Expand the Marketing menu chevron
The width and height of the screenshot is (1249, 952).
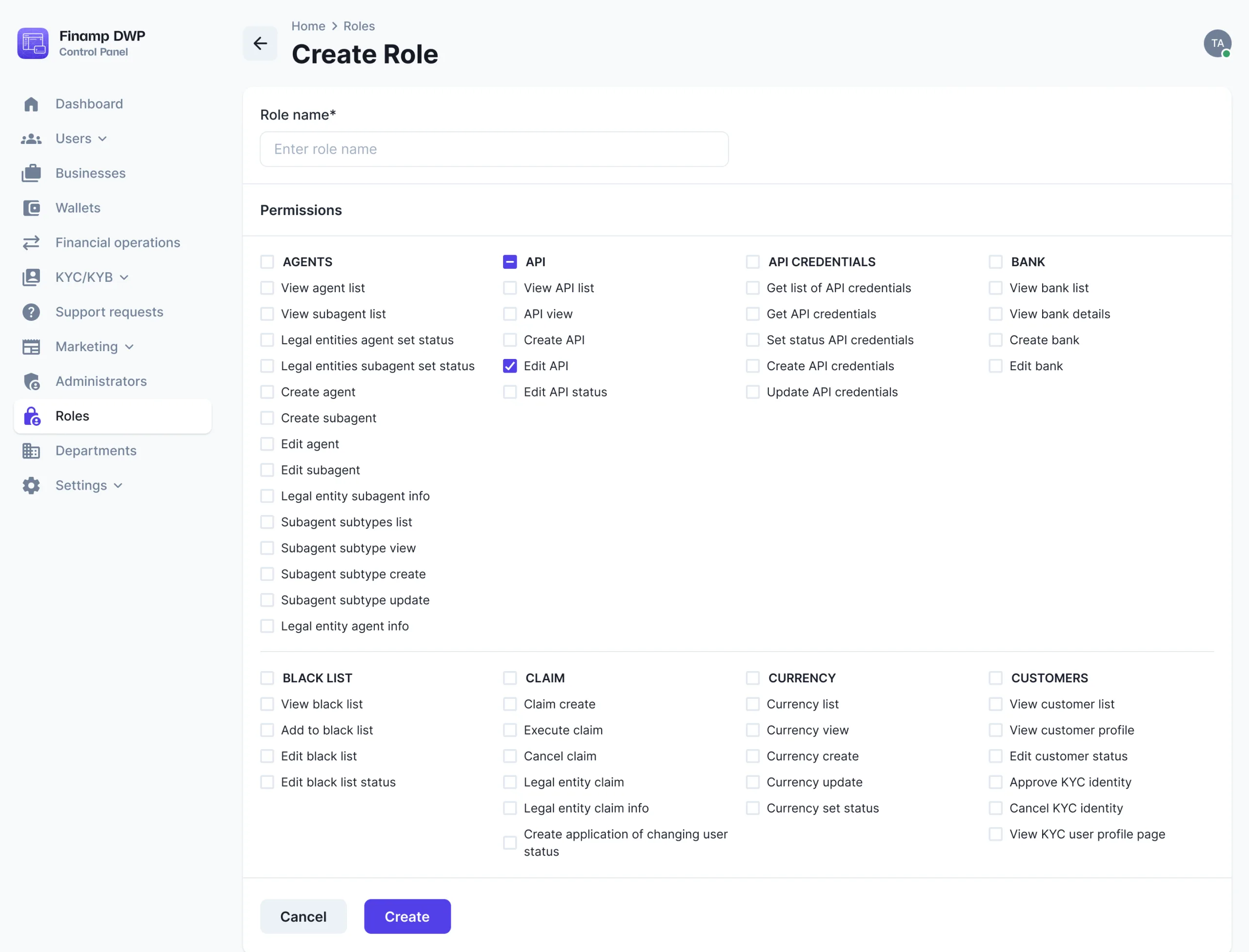point(129,347)
